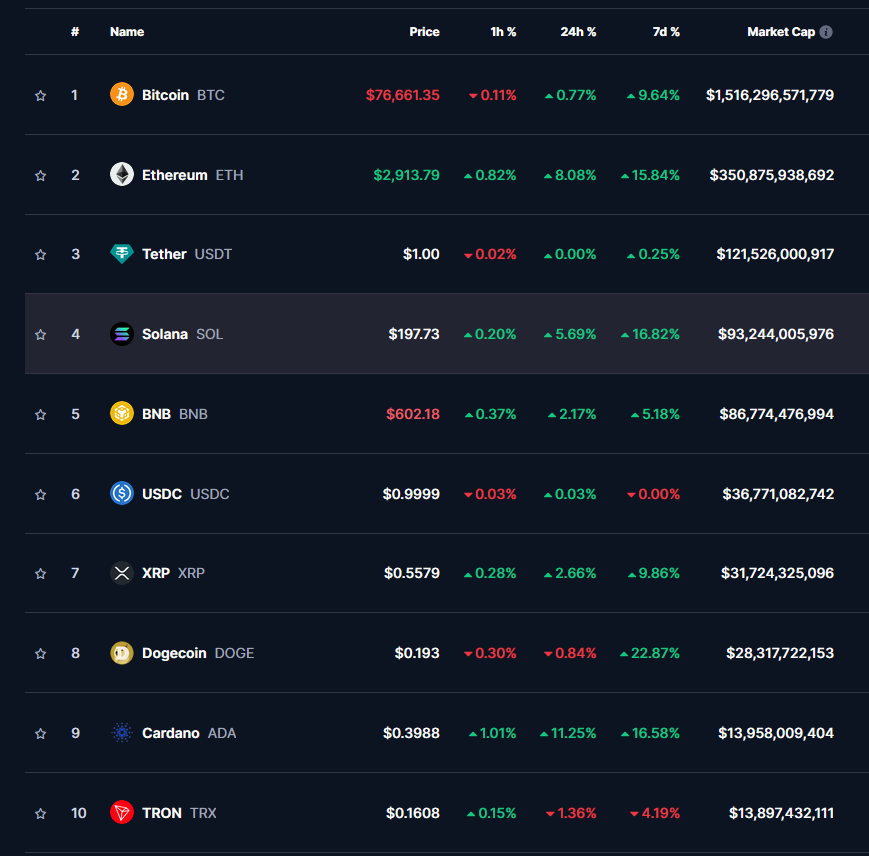
Task: Add BNB to watchlist with star
Action: (40, 414)
